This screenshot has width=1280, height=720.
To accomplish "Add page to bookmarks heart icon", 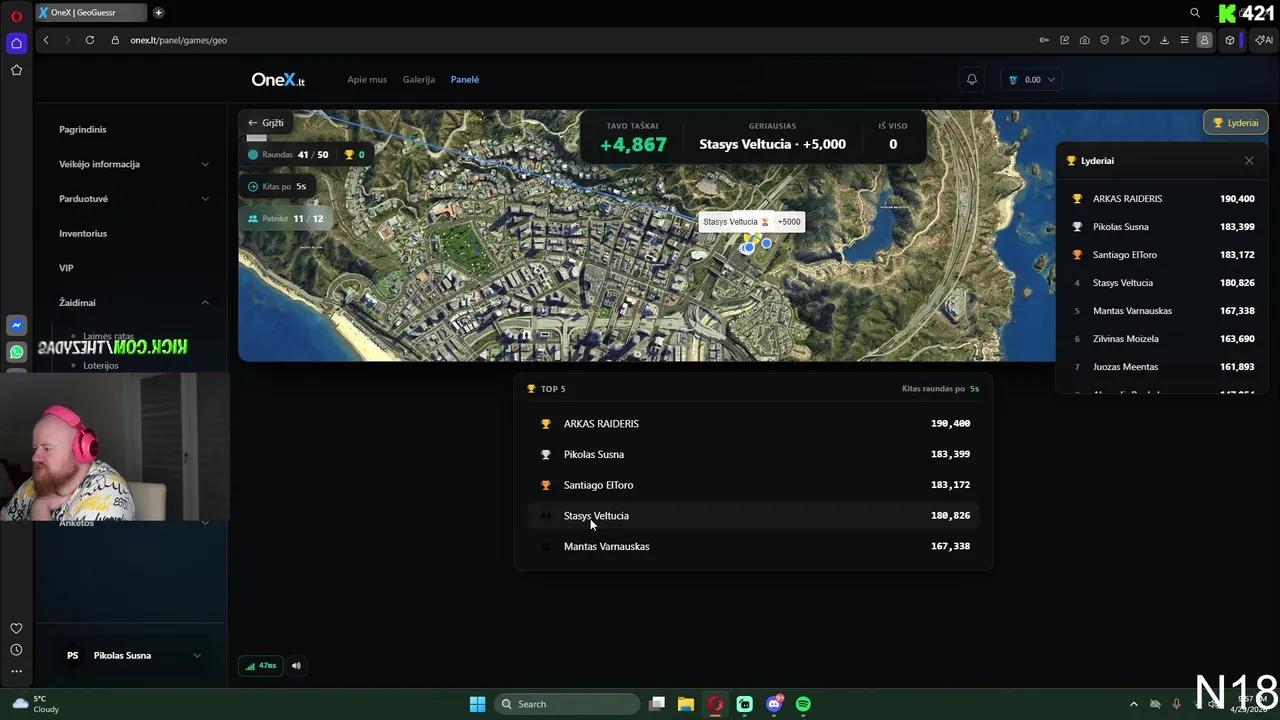I will click(x=1144, y=40).
